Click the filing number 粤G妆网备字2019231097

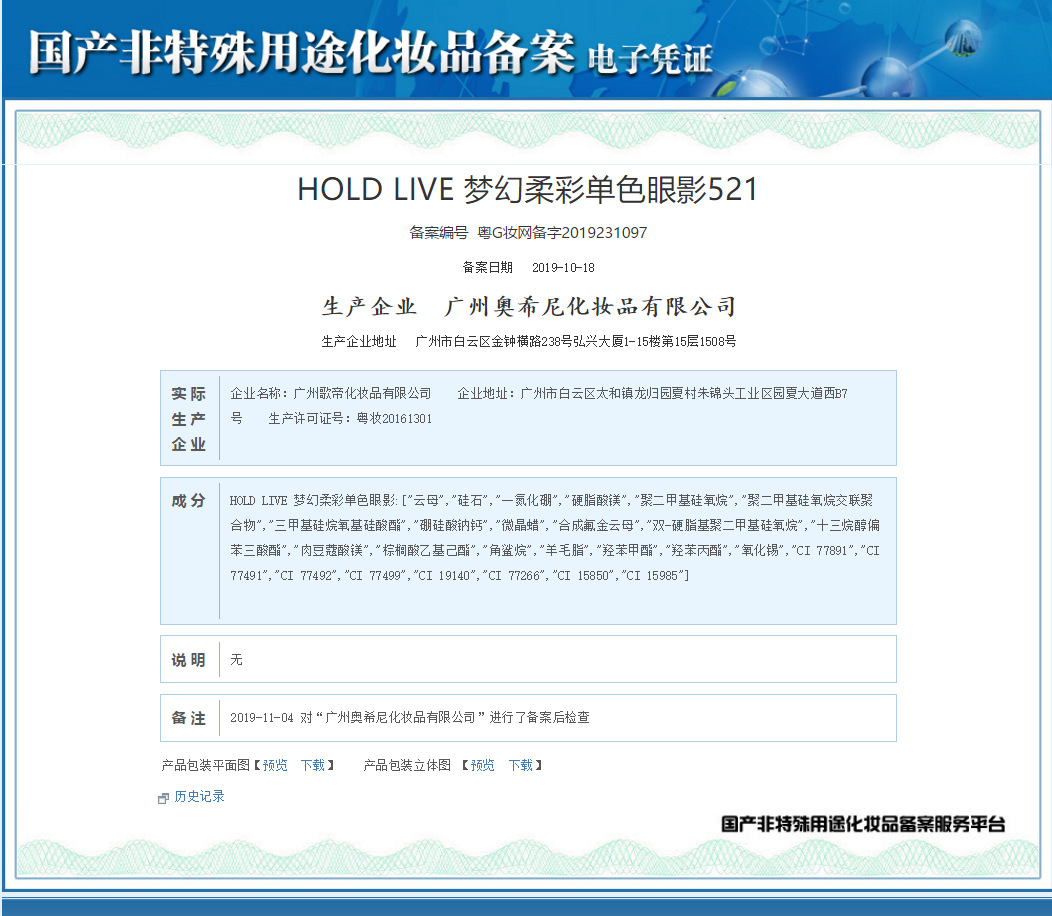[562, 233]
